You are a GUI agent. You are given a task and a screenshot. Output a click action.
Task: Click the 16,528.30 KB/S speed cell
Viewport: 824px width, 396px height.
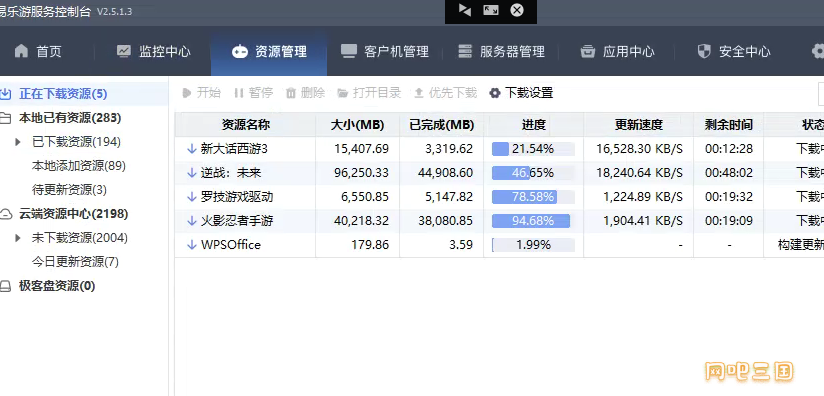(639, 149)
